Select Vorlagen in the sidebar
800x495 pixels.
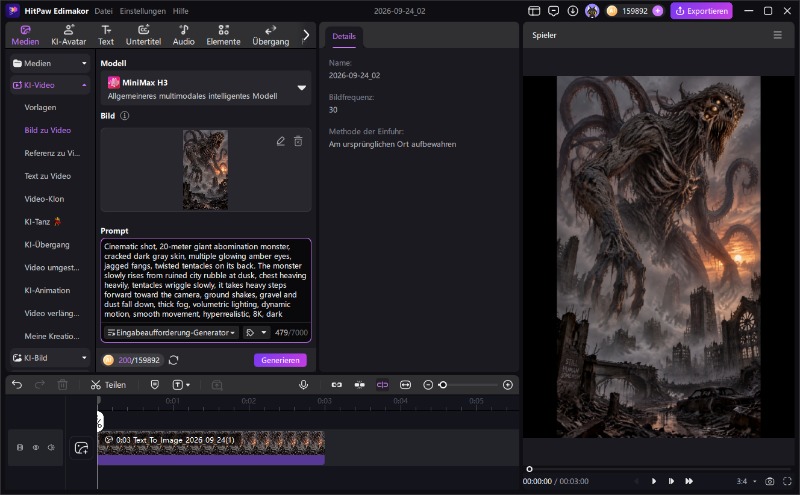tap(40, 107)
